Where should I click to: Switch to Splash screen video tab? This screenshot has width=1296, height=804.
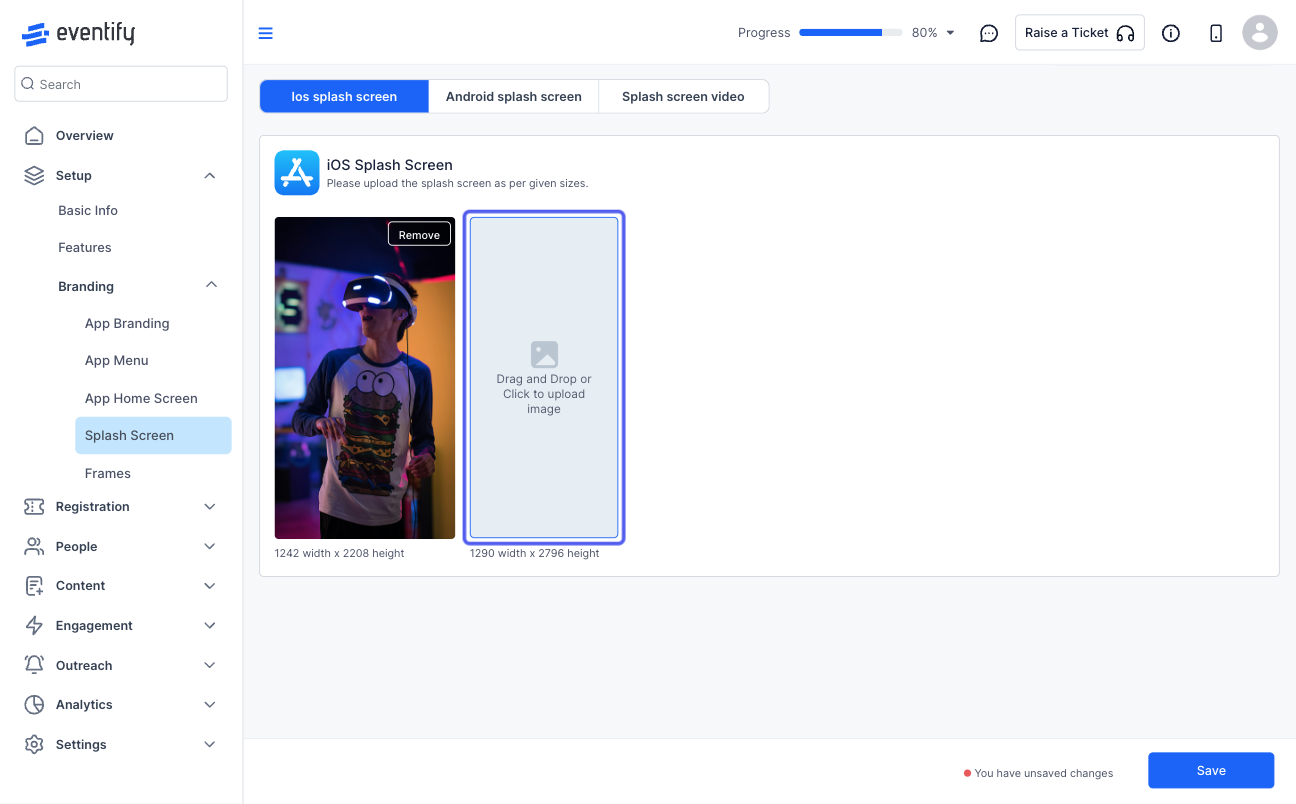pyautogui.click(x=683, y=97)
